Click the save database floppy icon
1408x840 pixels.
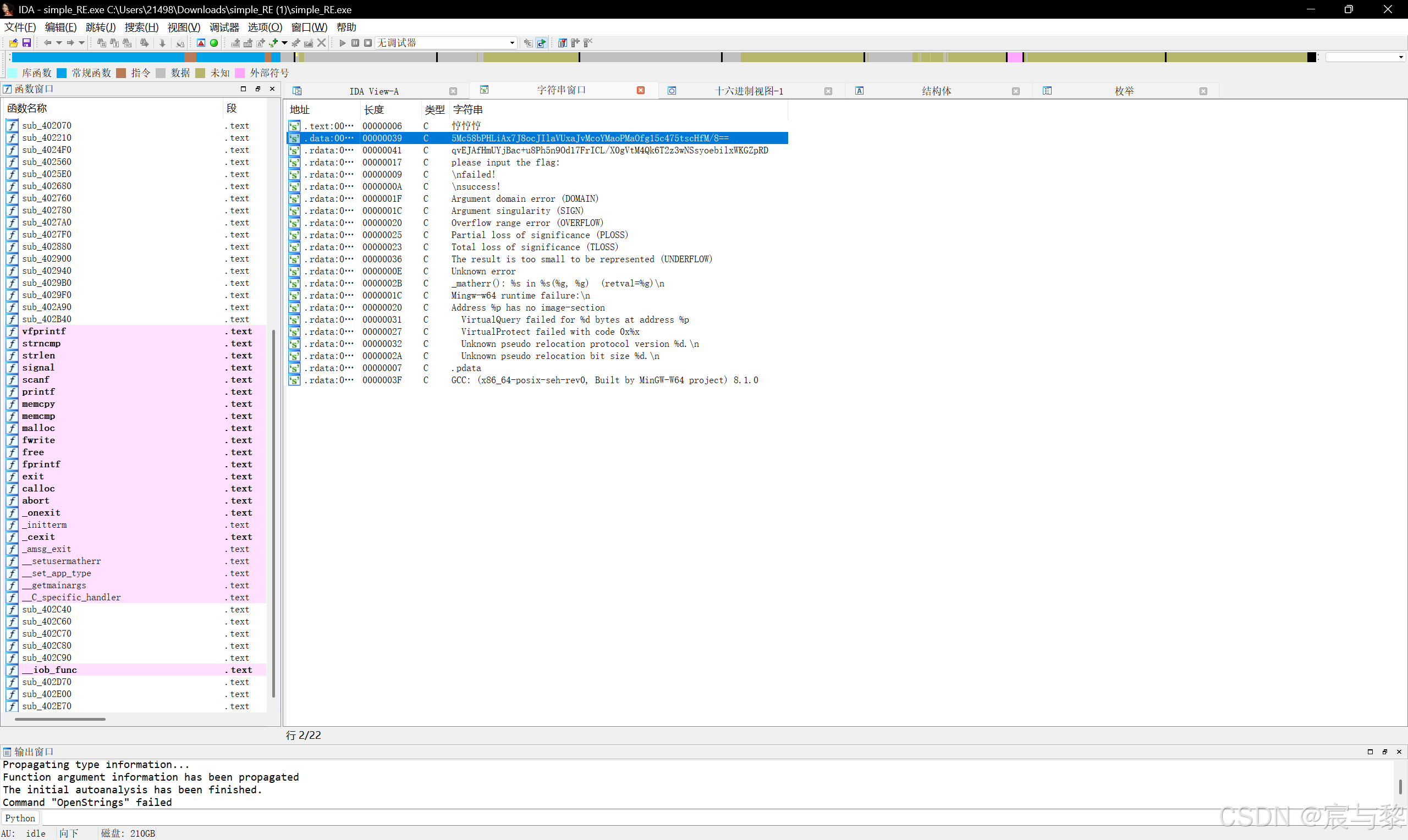[x=26, y=43]
